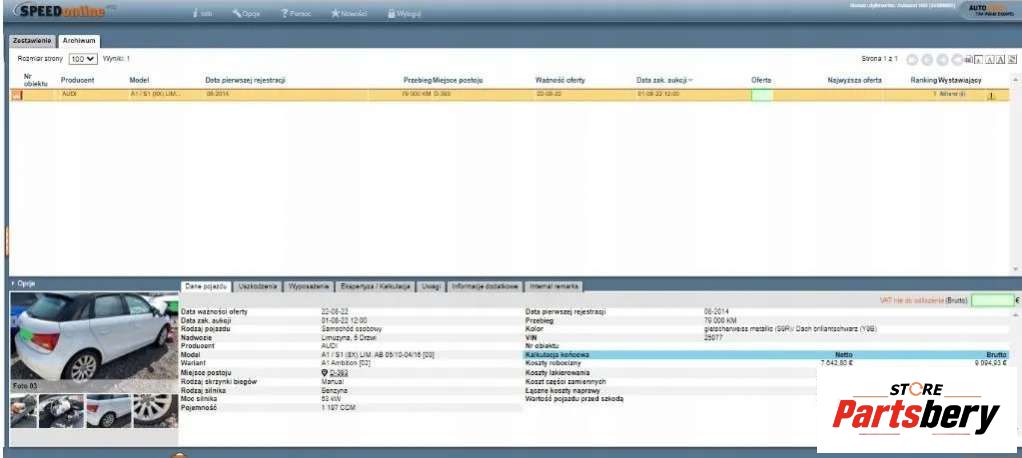Open the Ekspertyza / Kalkulacja tab

(x=375, y=287)
